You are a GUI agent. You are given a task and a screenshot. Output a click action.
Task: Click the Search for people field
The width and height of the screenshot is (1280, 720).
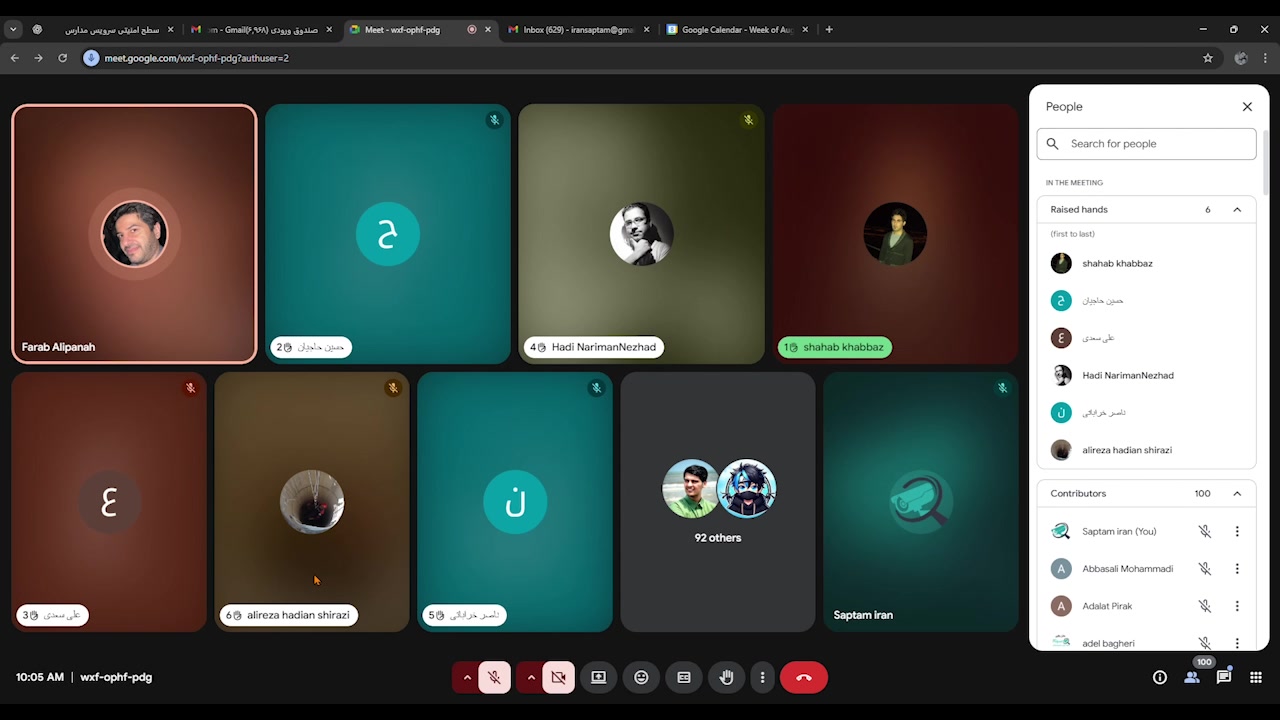[x=1146, y=144]
